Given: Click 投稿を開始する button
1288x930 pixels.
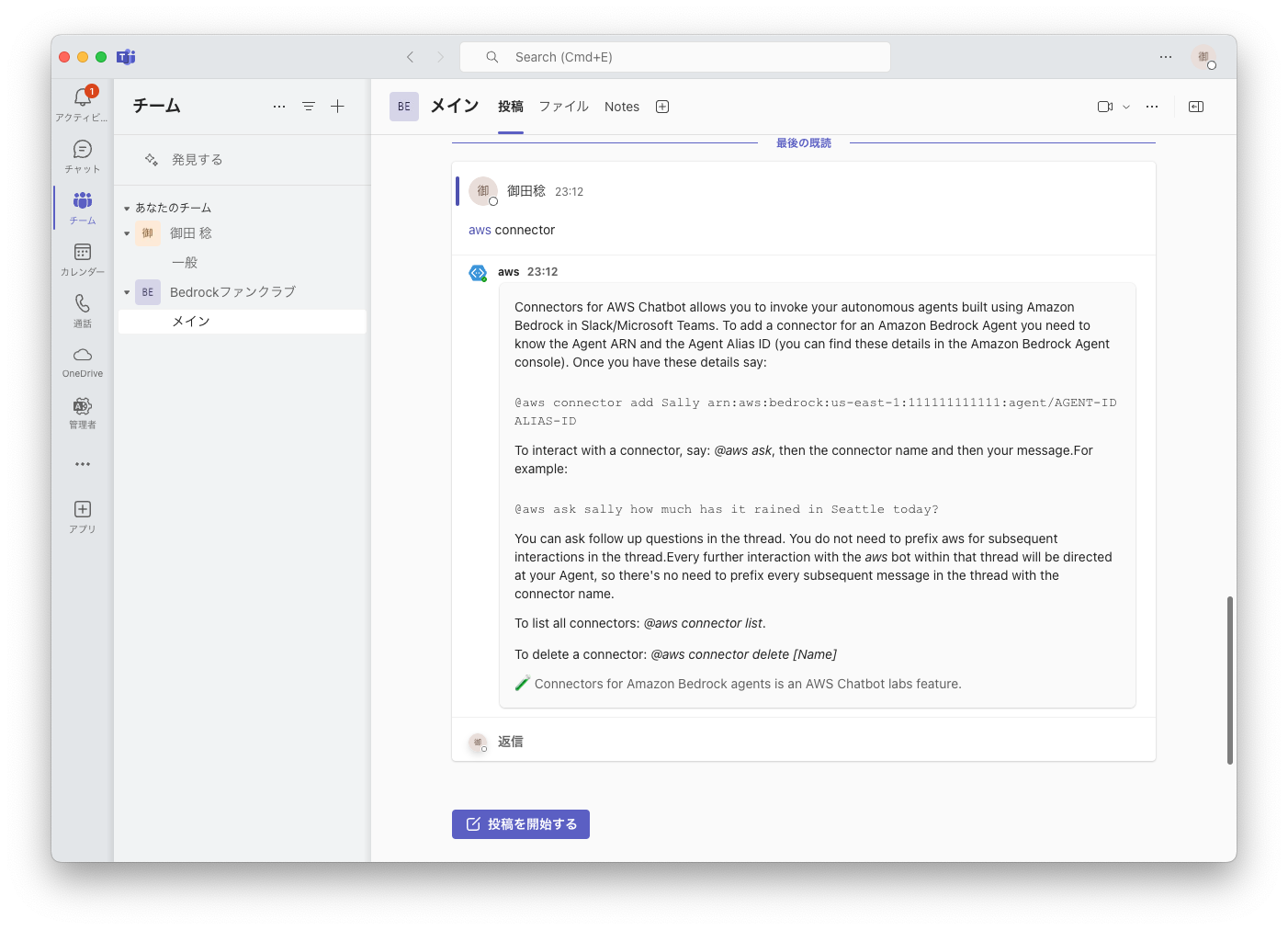Looking at the screenshot, I should coord(521,824).
